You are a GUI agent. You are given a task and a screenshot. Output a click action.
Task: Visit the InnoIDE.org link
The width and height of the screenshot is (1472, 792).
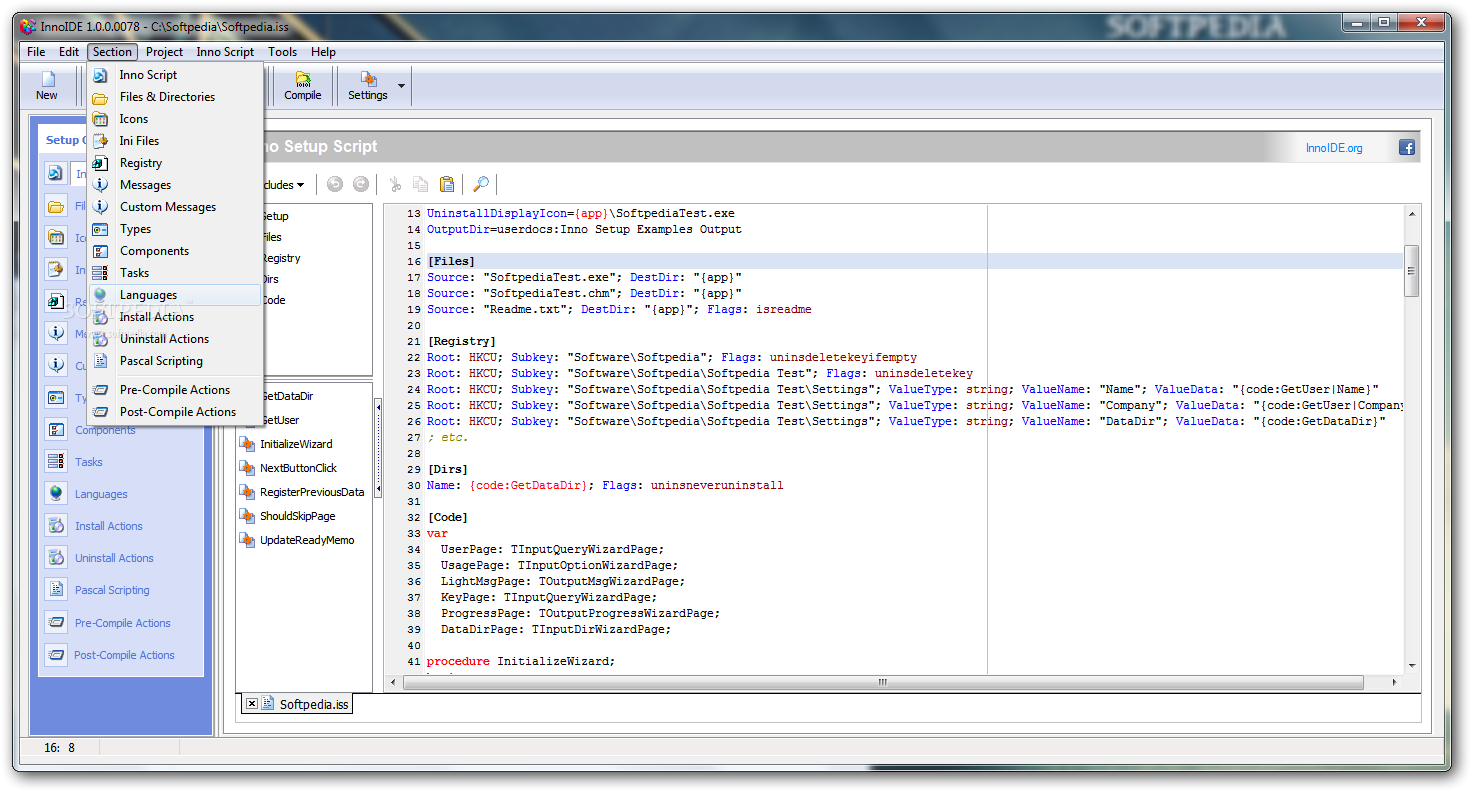pyautogui.click(x=1334, y=148)
